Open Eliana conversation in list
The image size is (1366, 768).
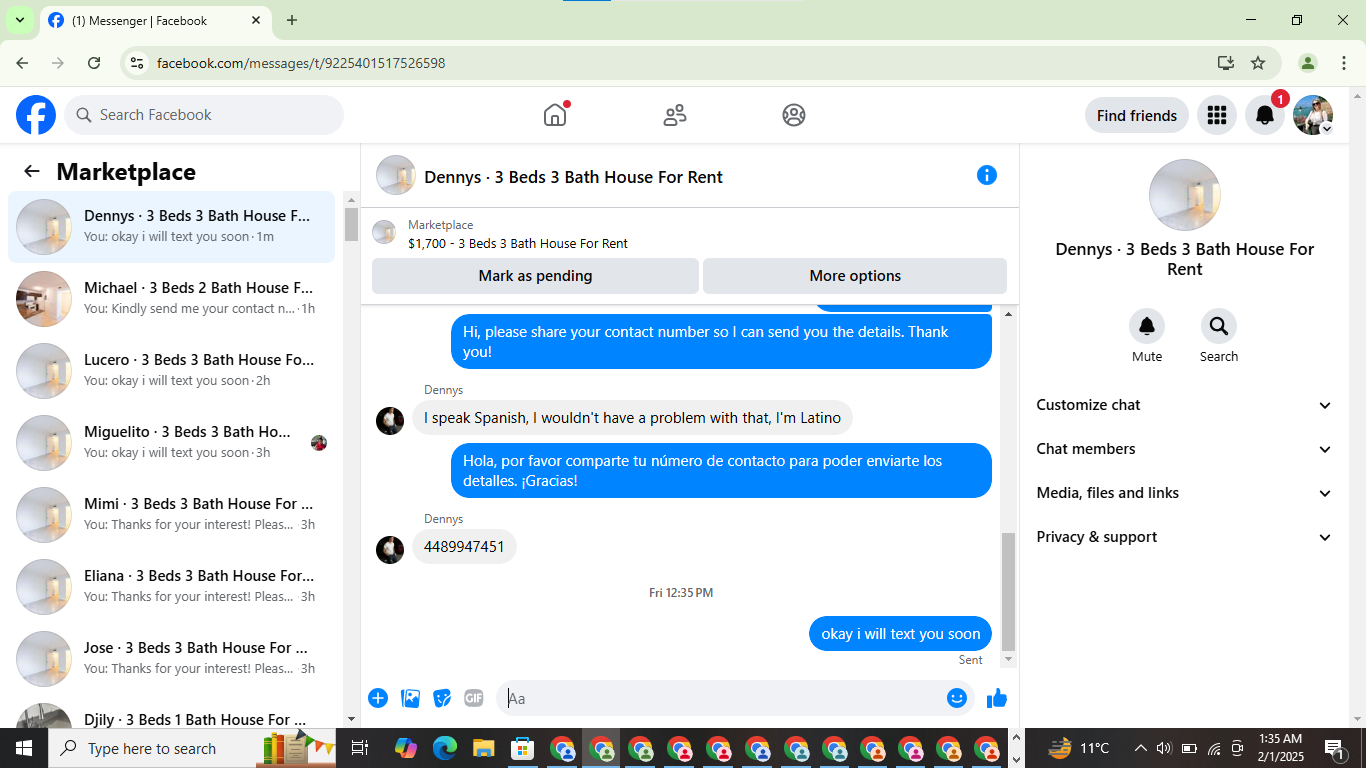tap(172, 587)
